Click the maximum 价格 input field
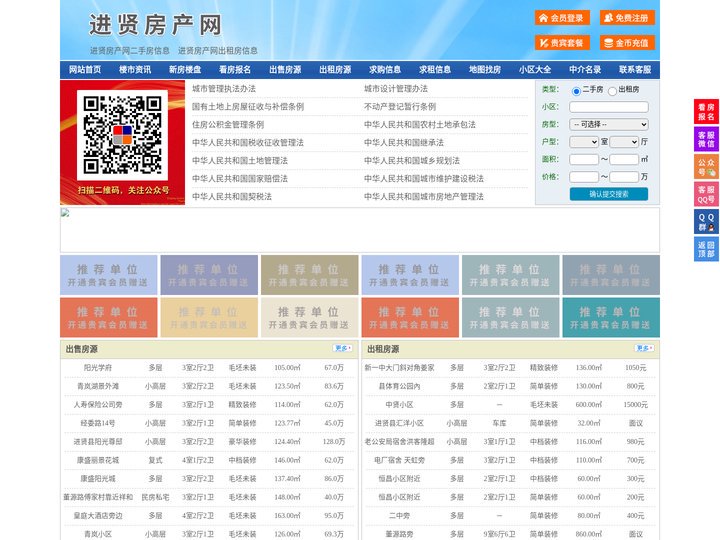 (624, 177)
